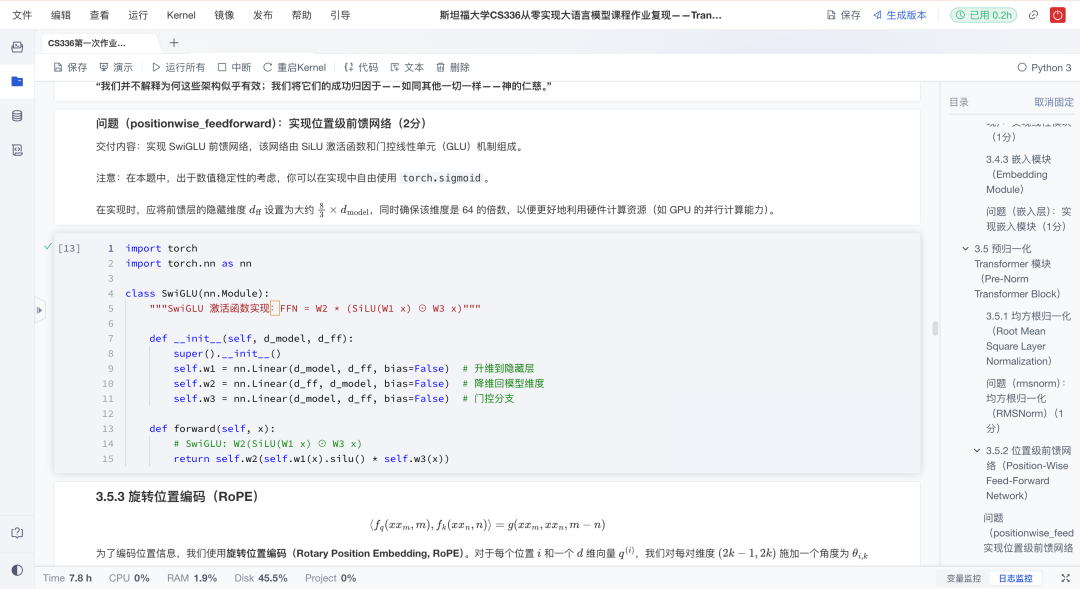Screen dimensions: 1080x589
Task: Toggle dark mode with the half-circle icon
Action: tap(16, 568)
